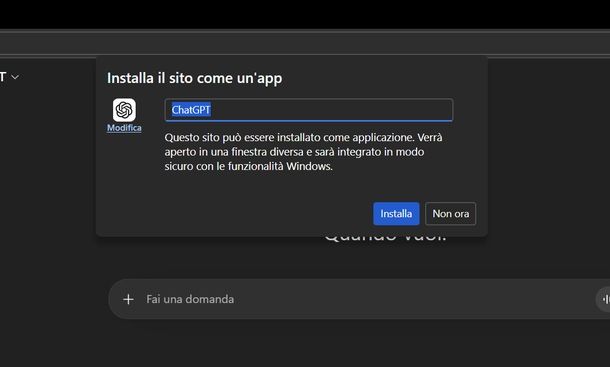Image resolution: width=610 pixels, height=367 pixels.
Task: Click the description text Questo sito può essere installato
Action: point(303,152)
